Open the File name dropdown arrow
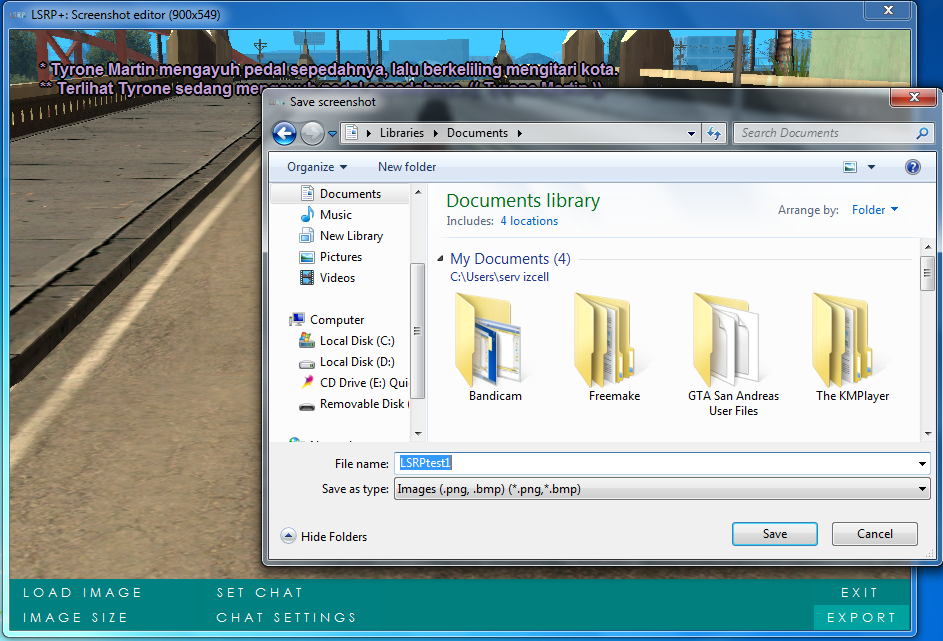 [922, 464]
